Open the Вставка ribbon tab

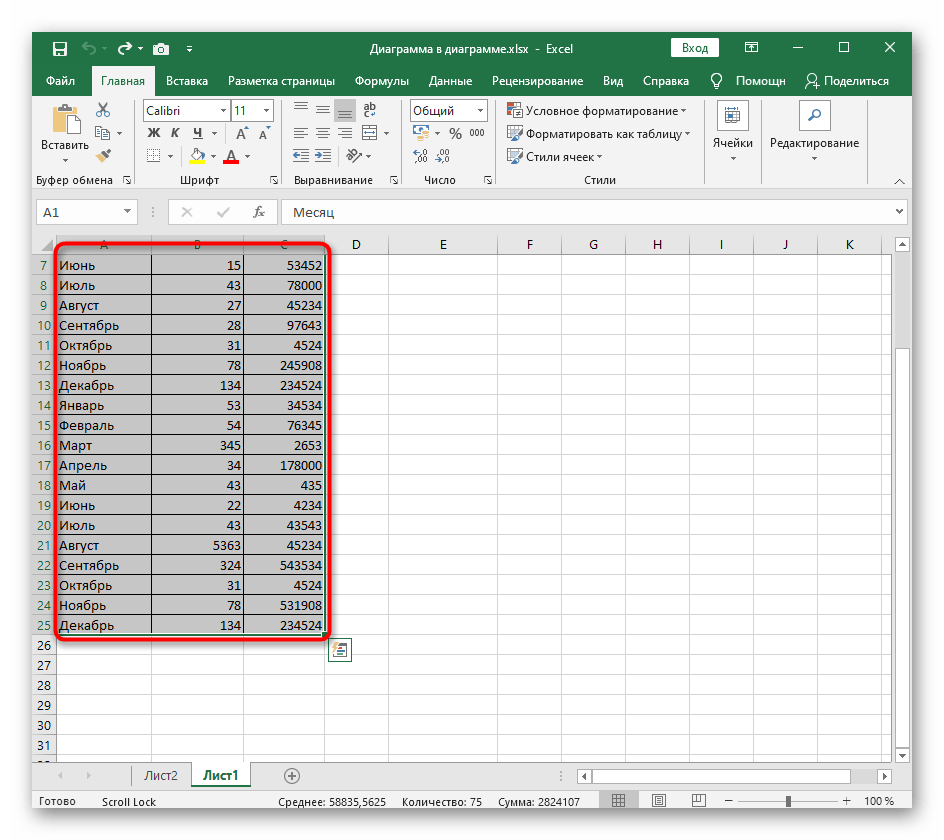pyautogui.click(x=187, y=81)
